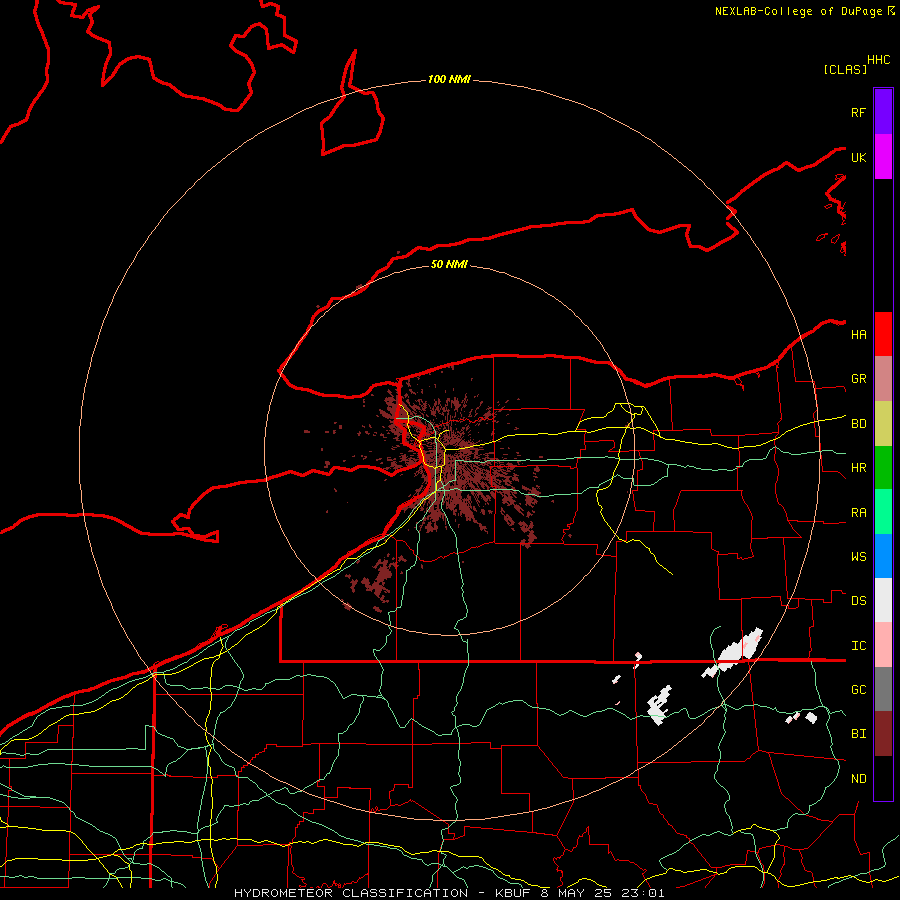Select the GC gray legend swatch

click(883, 689)
